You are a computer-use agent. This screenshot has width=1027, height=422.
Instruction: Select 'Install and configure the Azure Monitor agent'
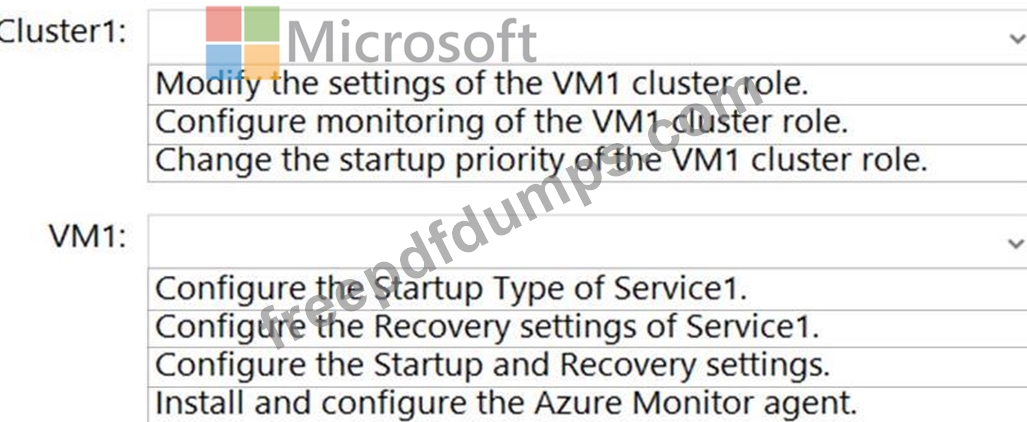506,402
